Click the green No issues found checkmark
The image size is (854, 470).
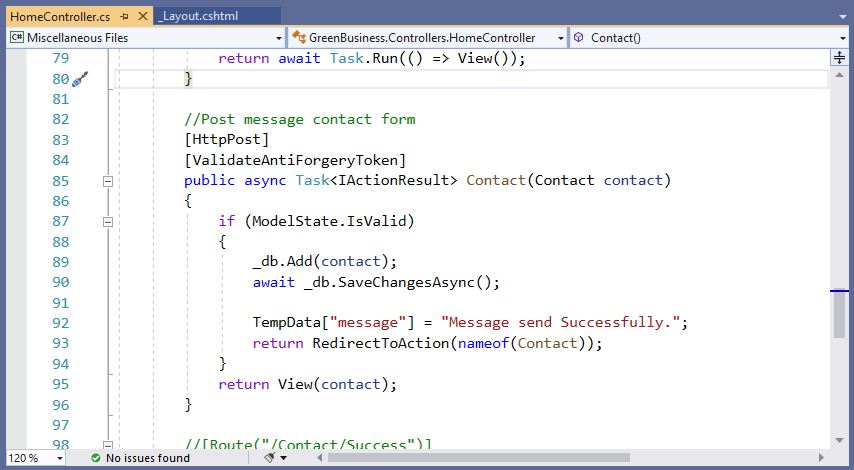point(95,458)
